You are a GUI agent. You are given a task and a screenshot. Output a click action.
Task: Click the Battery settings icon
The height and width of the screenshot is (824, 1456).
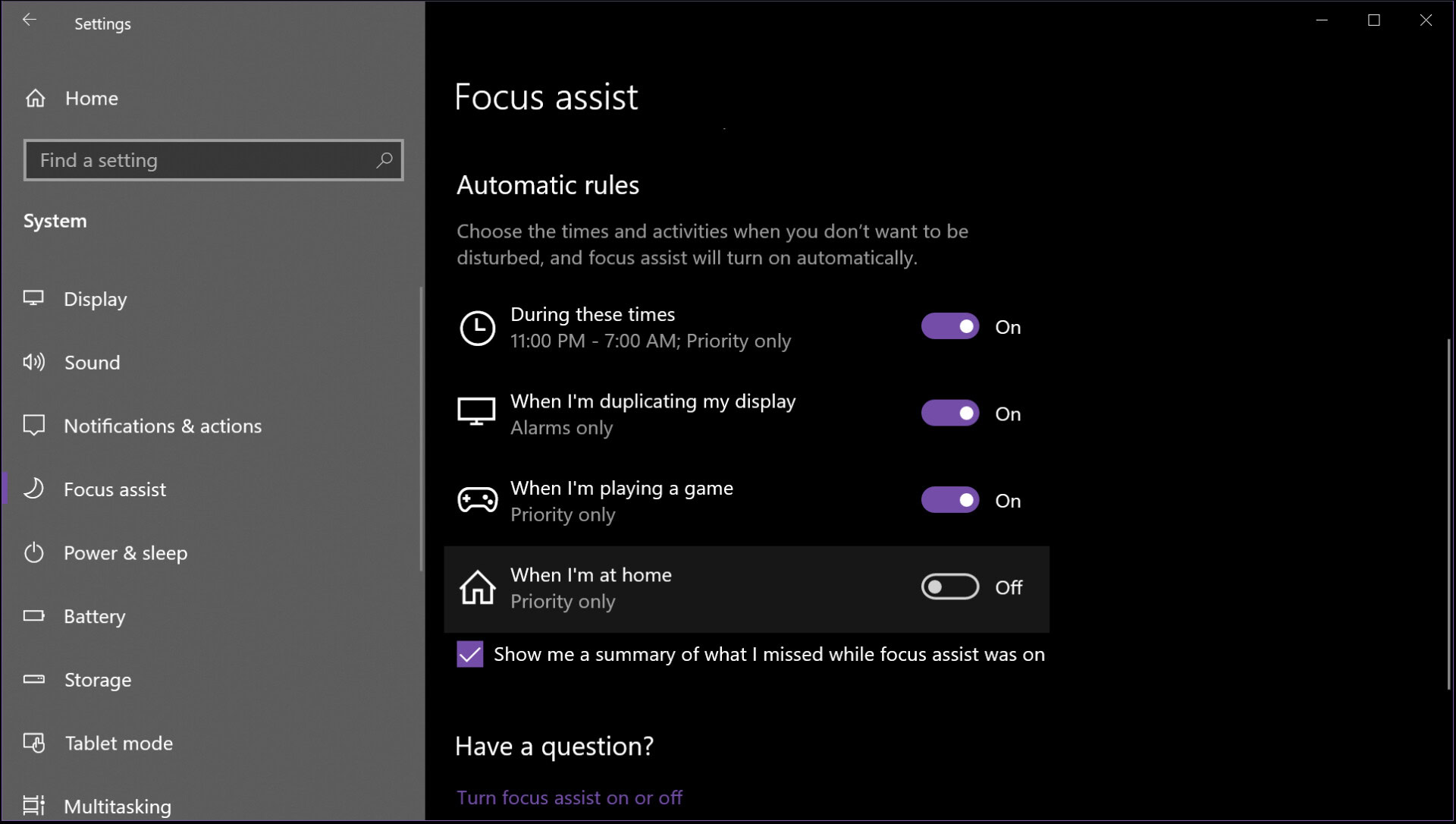tap(35, 615)
